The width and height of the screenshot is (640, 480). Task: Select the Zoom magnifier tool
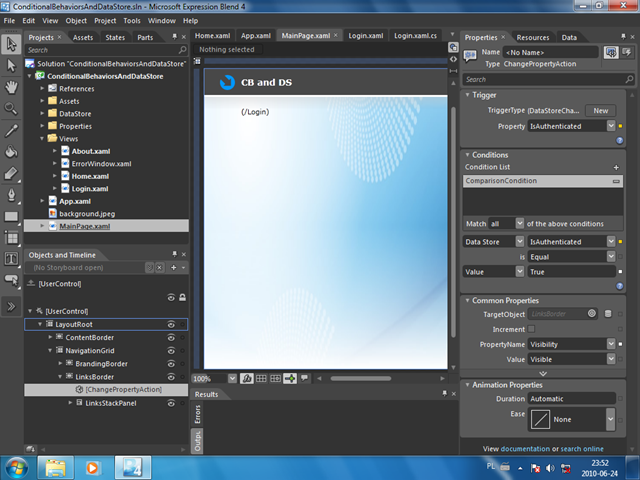coord(11,108)
